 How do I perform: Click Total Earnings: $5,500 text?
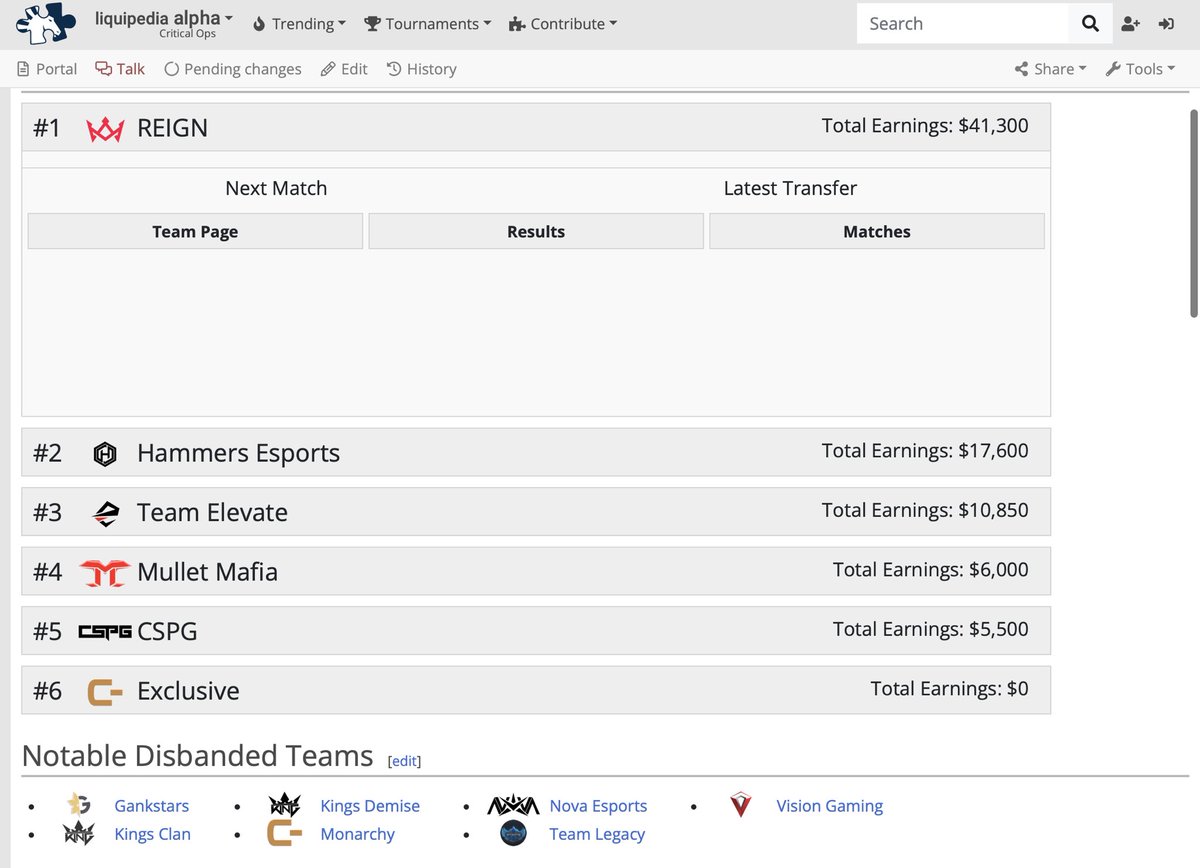pos(930,629)
